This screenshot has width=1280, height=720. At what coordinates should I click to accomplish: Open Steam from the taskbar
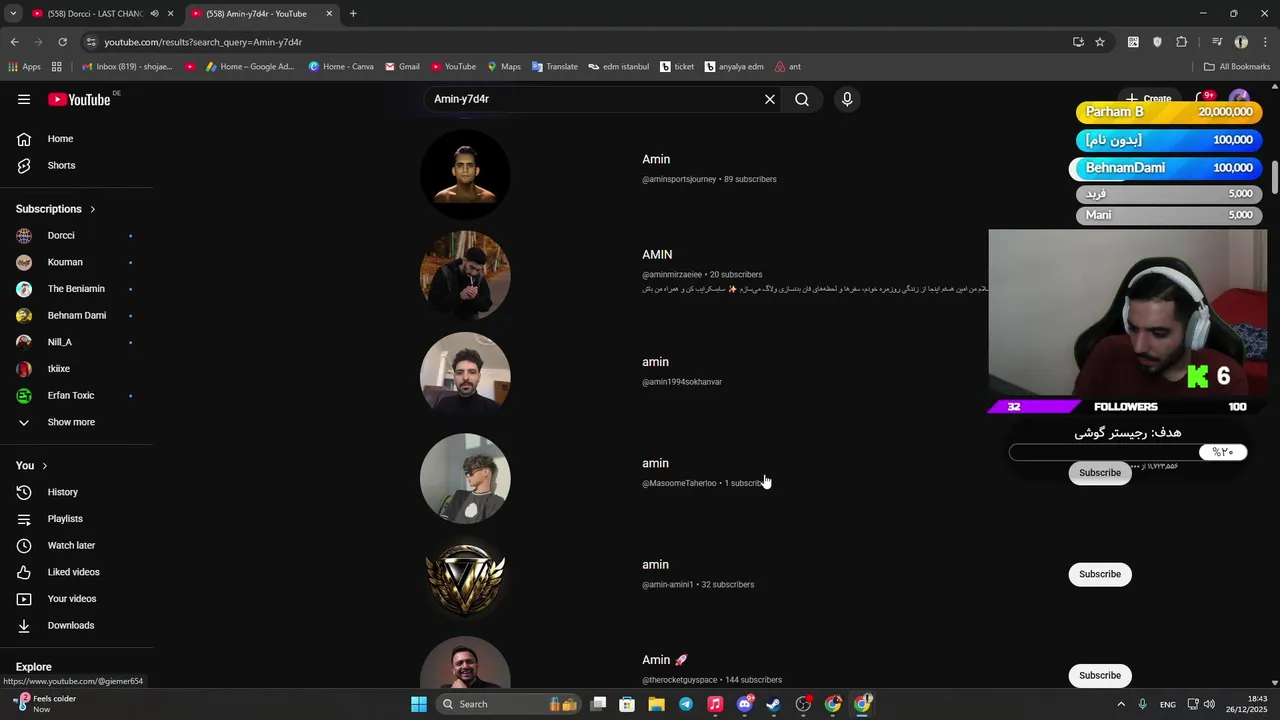pos(773,704)
